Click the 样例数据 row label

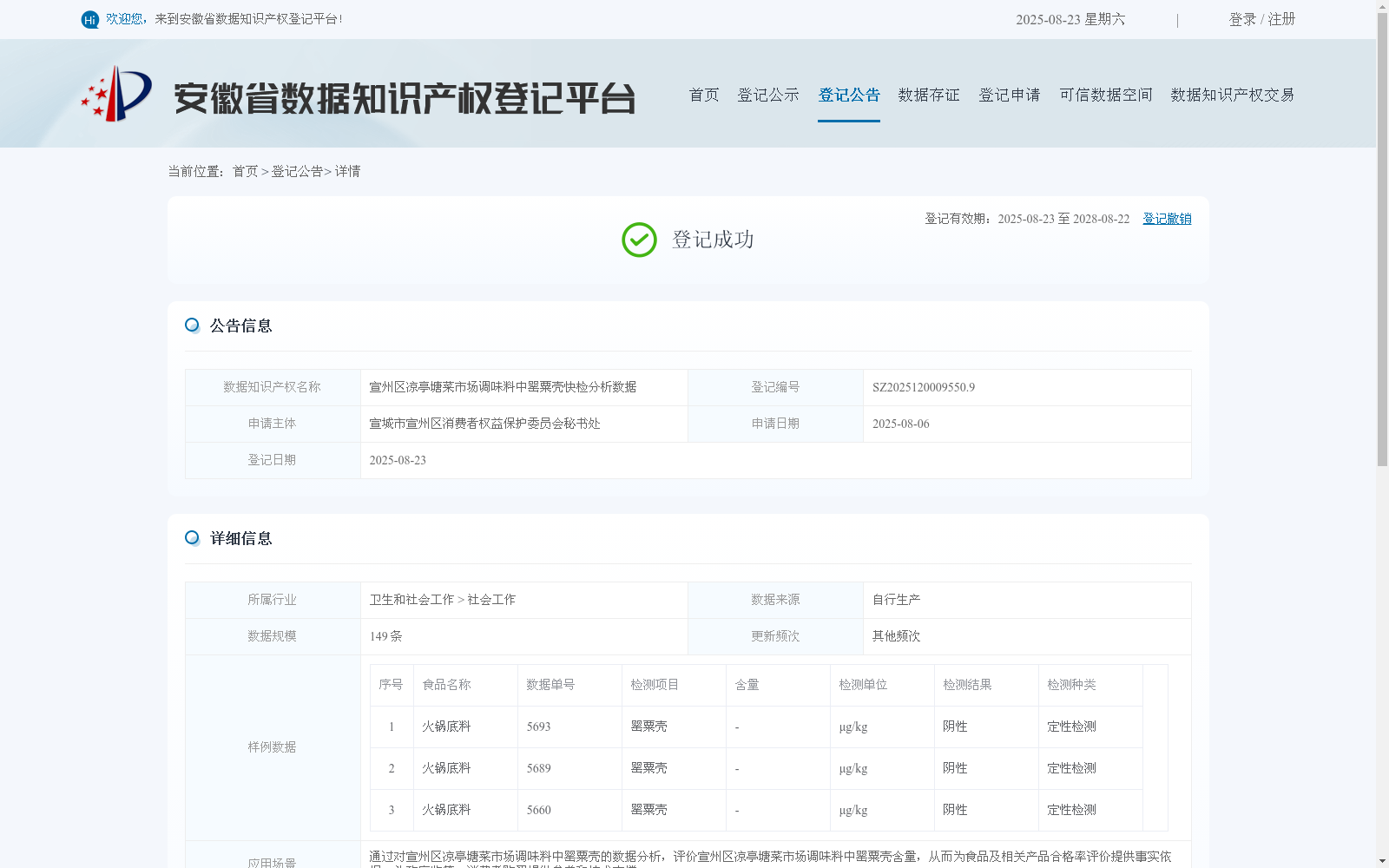click(272, 747)
